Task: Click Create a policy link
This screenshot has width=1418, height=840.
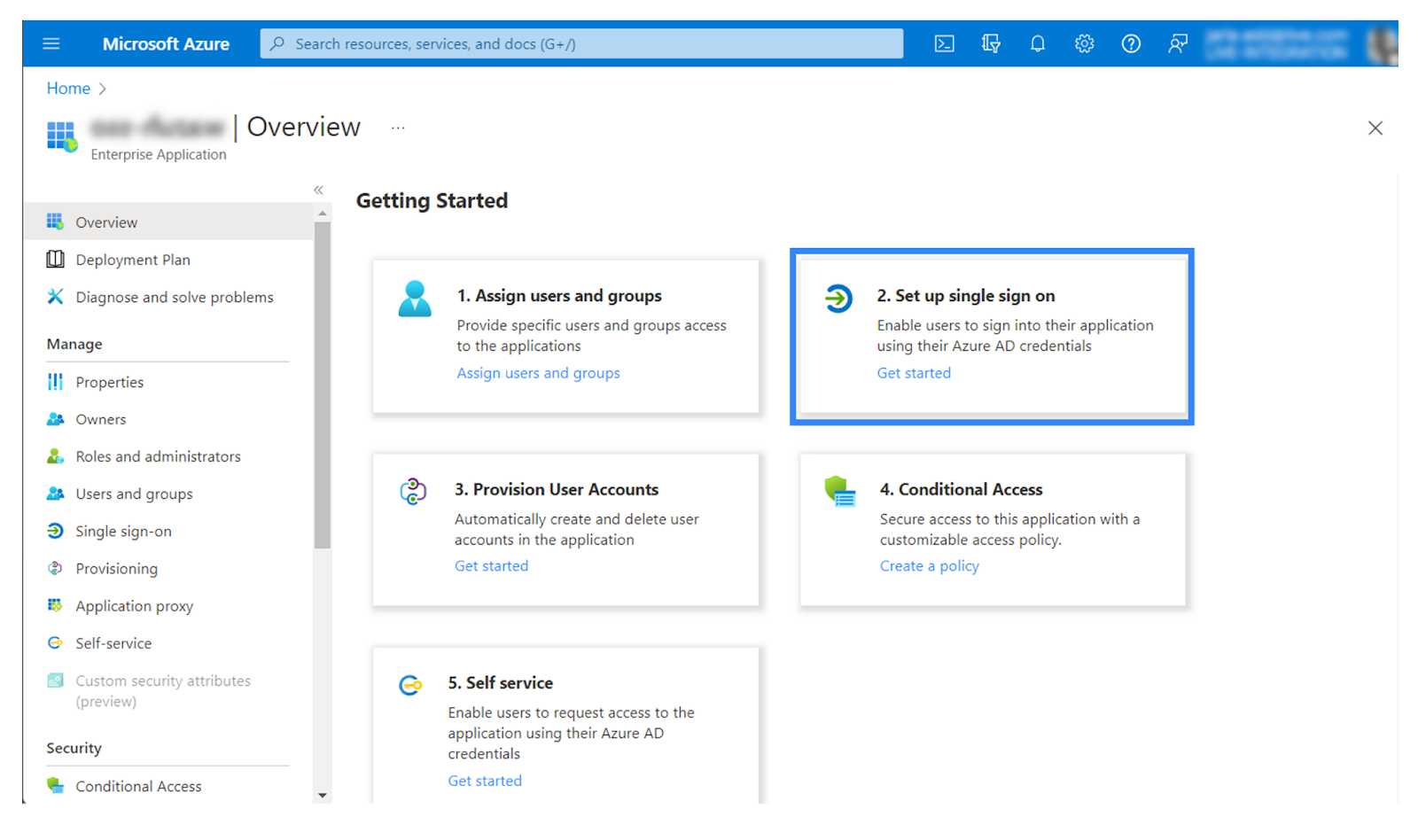Action: coord(929,565)
